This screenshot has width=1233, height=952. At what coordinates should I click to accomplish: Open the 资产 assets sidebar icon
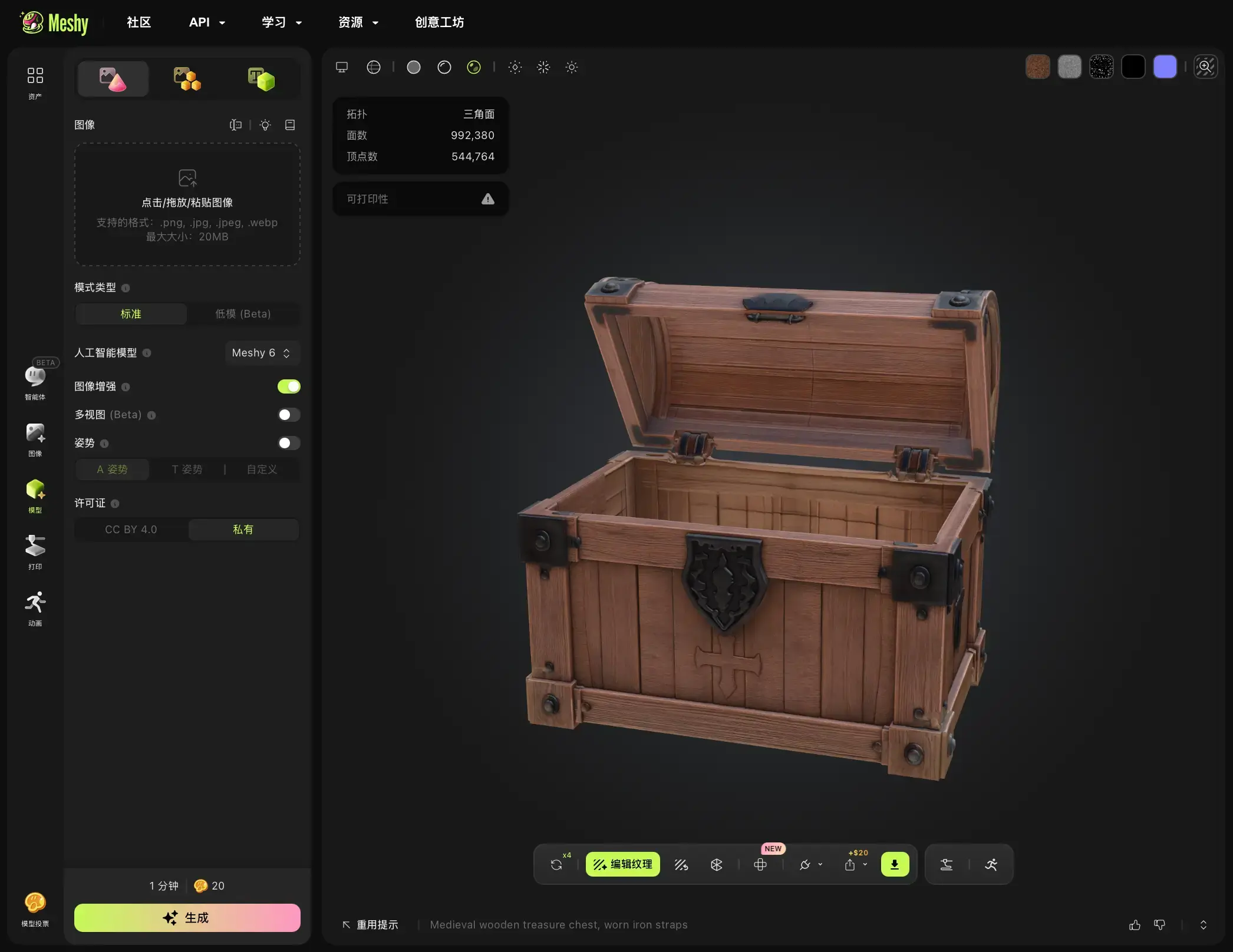(x=35, y=82)
